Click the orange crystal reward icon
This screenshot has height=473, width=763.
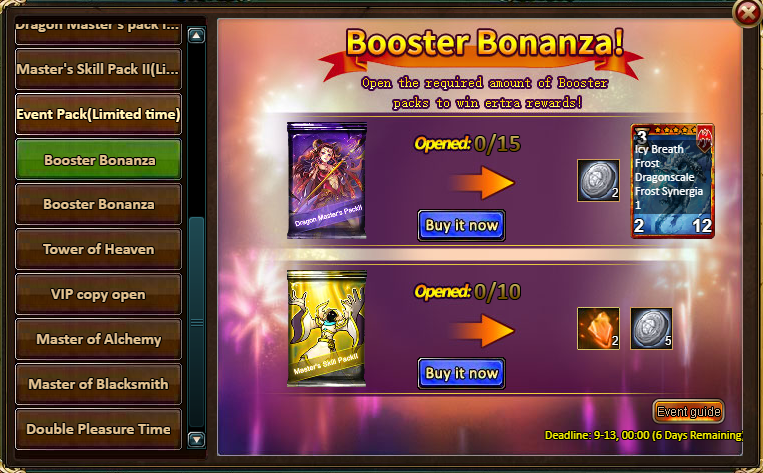[x=598, y=328]
